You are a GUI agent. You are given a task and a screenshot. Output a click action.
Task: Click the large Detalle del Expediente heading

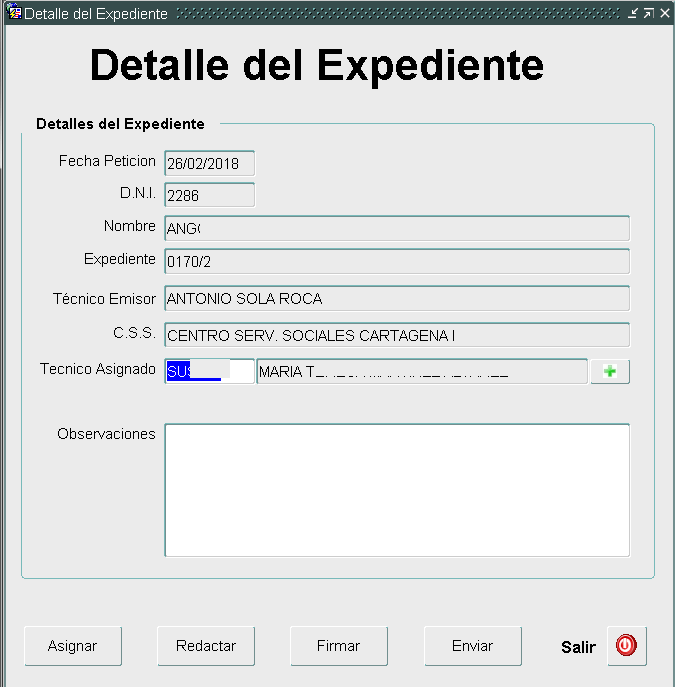317,65
